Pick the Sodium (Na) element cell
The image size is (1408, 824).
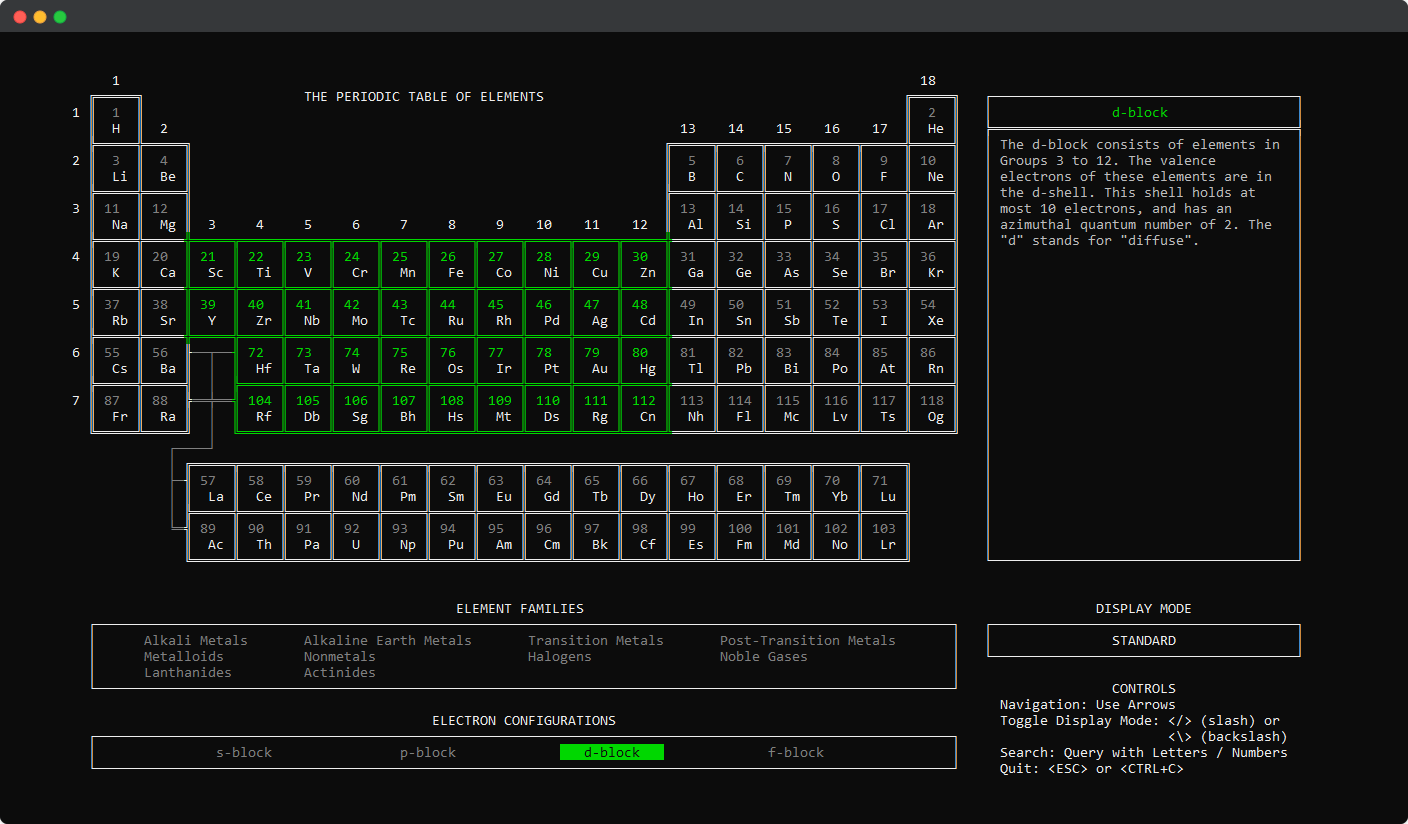click(x=116, y=216)
